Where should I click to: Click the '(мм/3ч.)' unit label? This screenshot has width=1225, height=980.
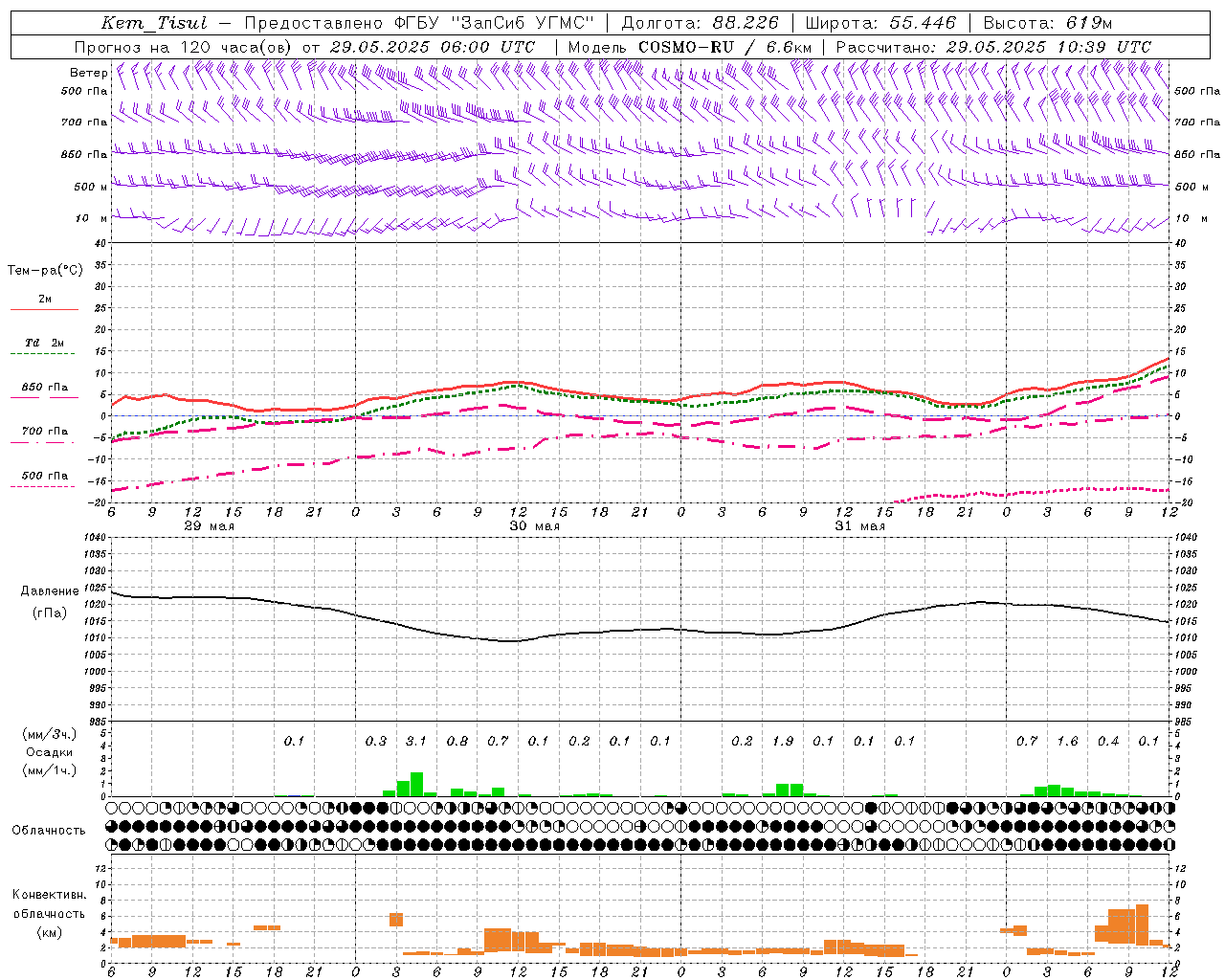click(x=49, y=734)
